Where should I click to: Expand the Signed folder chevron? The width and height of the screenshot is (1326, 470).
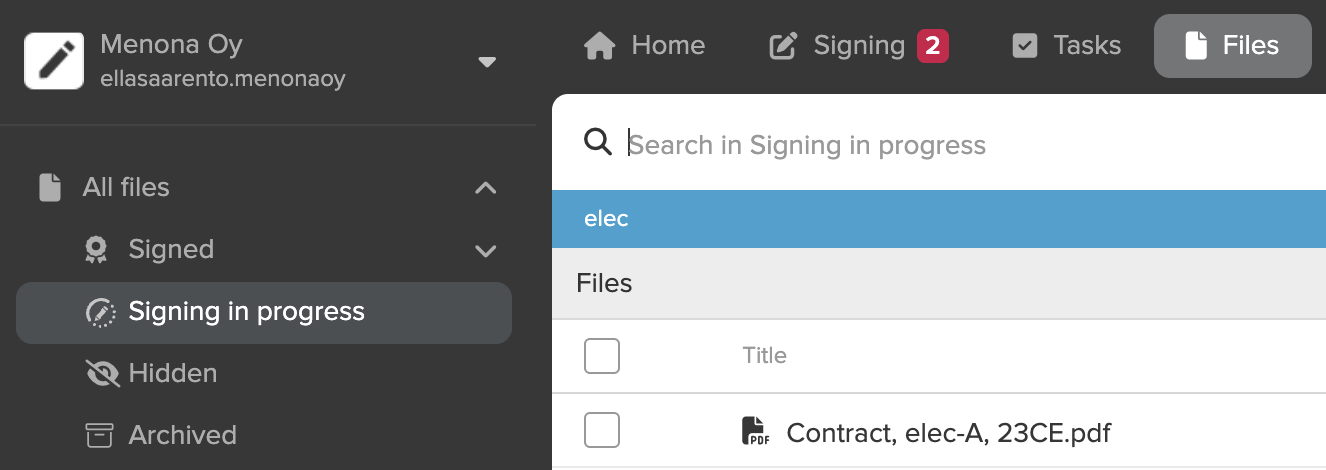click(x=485, y=250)
